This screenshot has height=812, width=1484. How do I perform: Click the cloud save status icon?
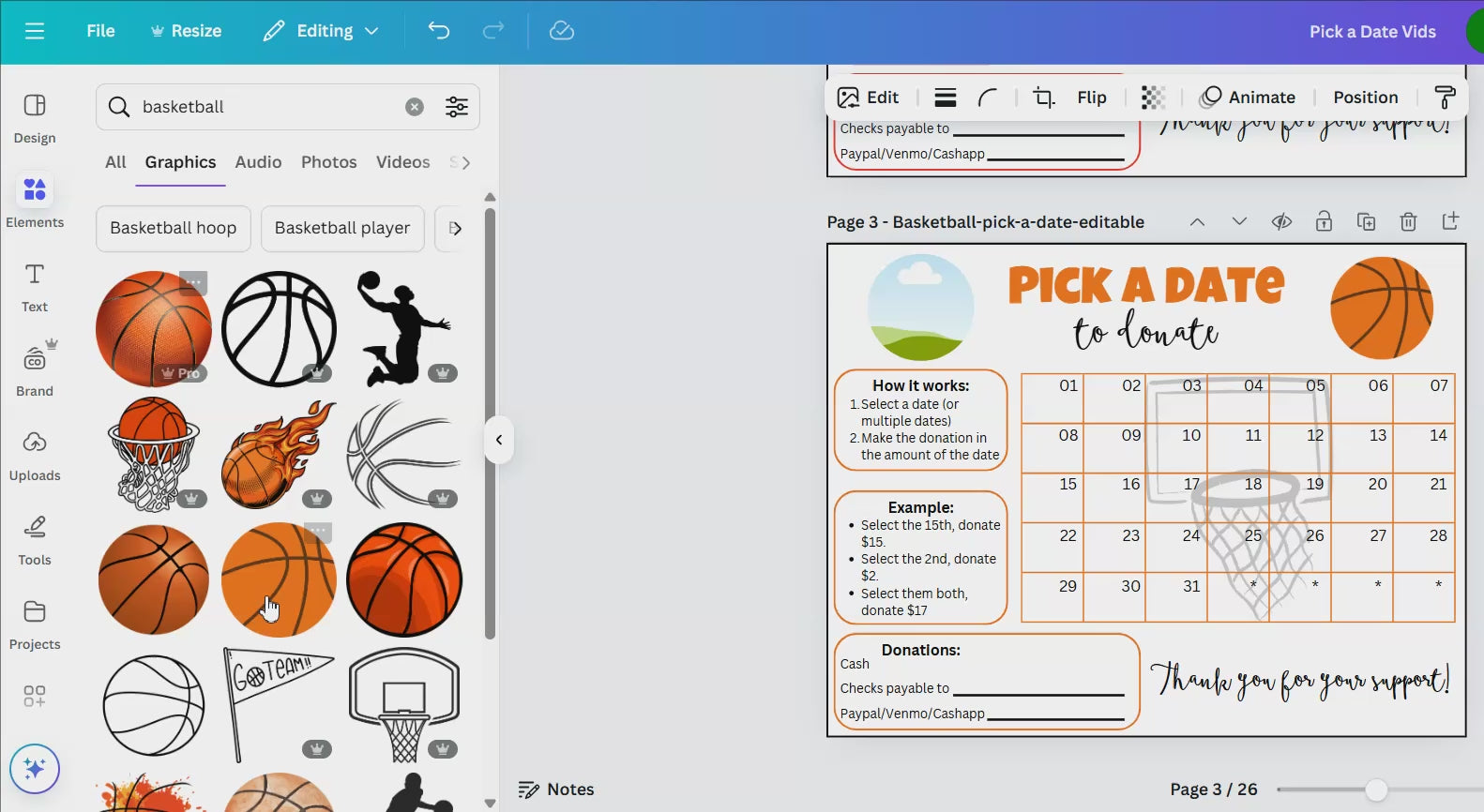tap(561, 31)
